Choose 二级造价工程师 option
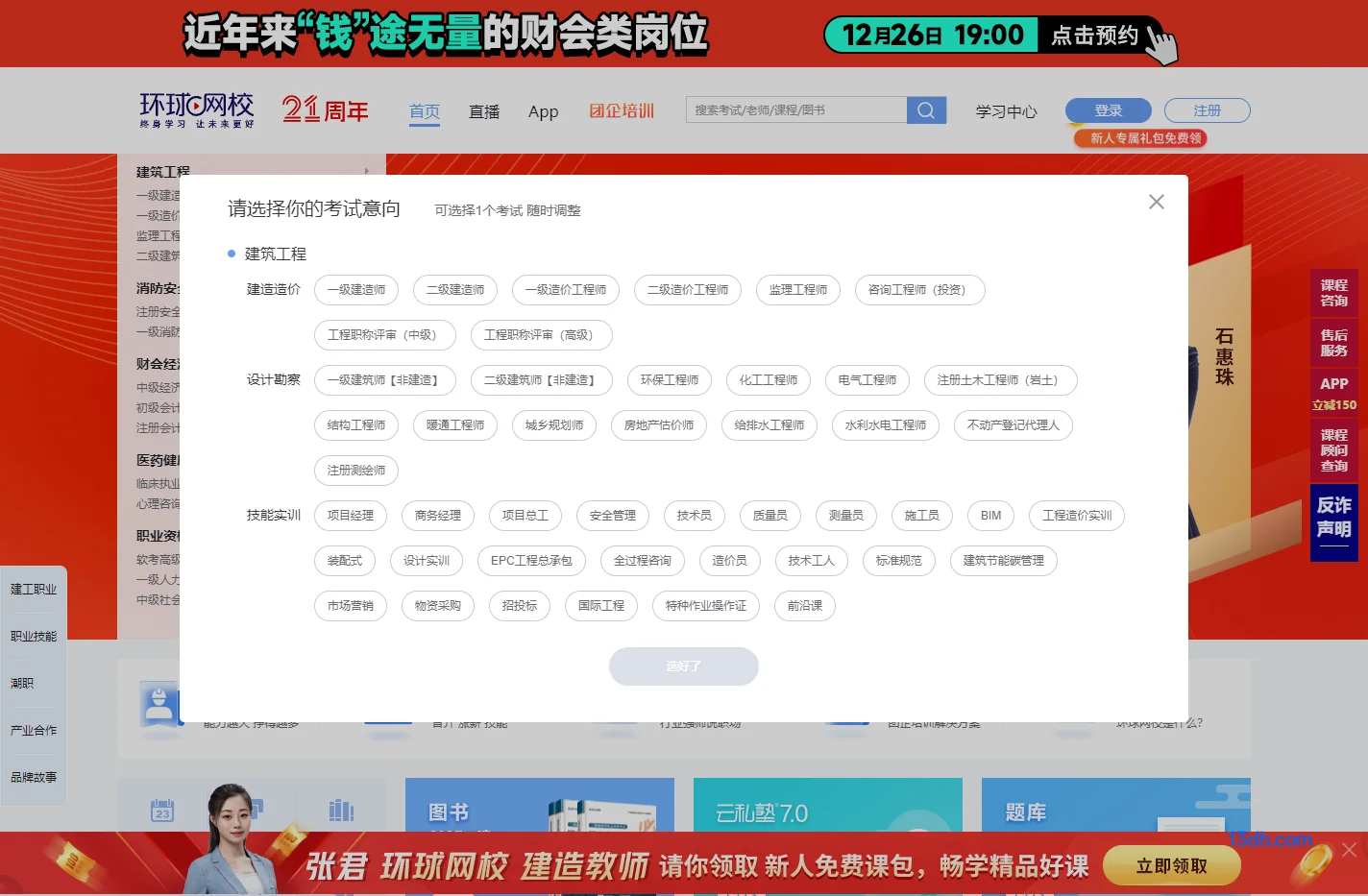The width and height of the screenshot is (1368, 896). point(688,290)
